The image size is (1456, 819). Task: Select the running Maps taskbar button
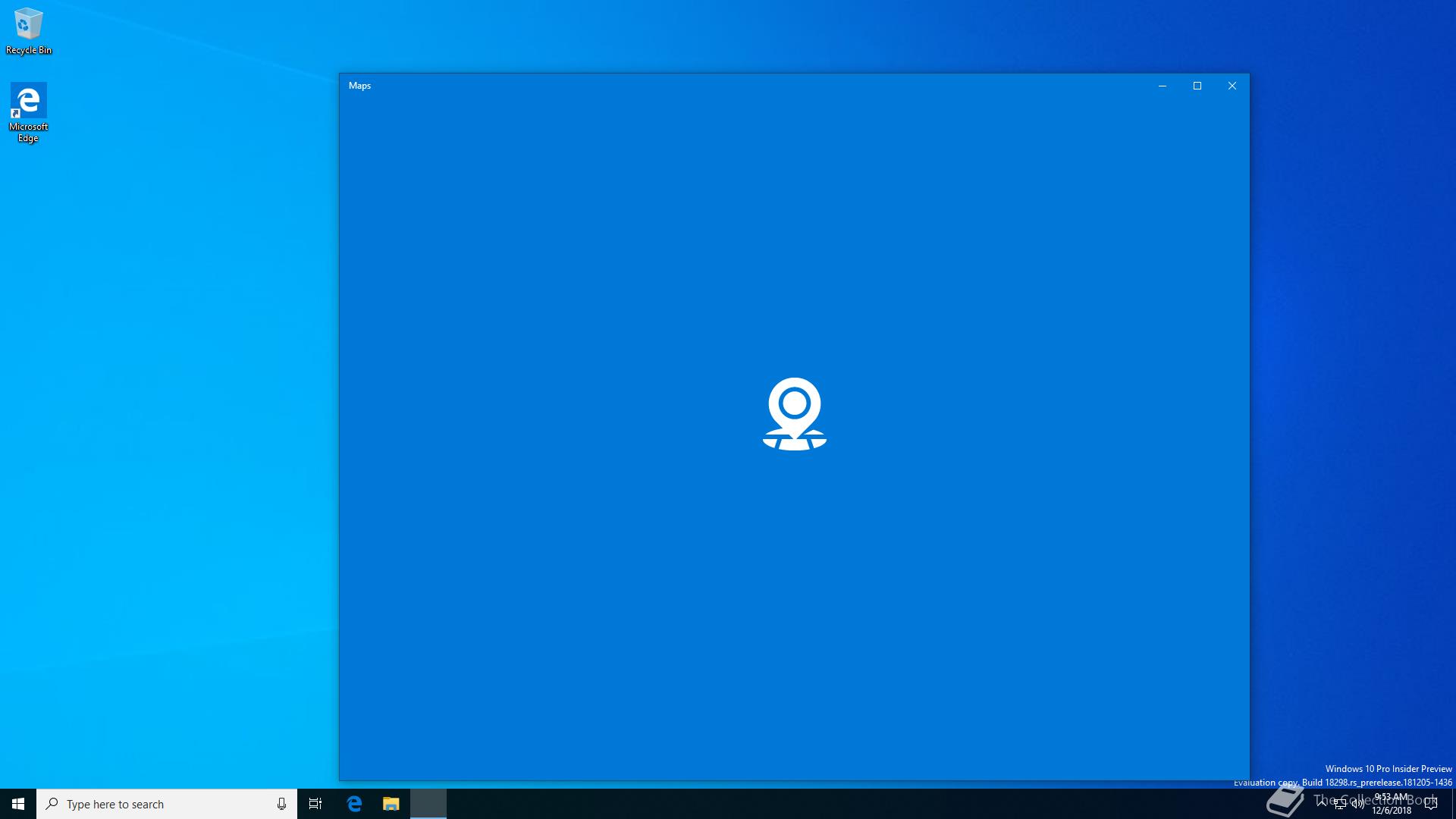pos(428,804)
